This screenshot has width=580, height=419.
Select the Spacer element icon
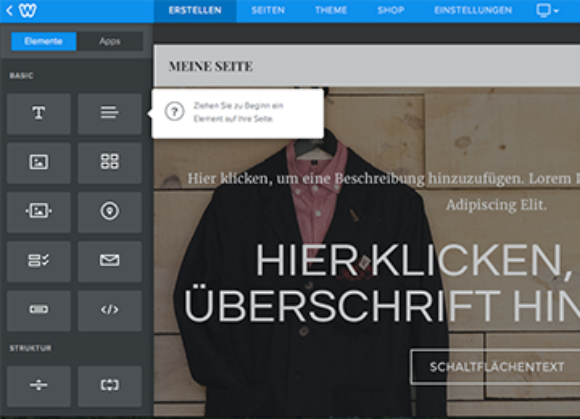coord(109,386)
